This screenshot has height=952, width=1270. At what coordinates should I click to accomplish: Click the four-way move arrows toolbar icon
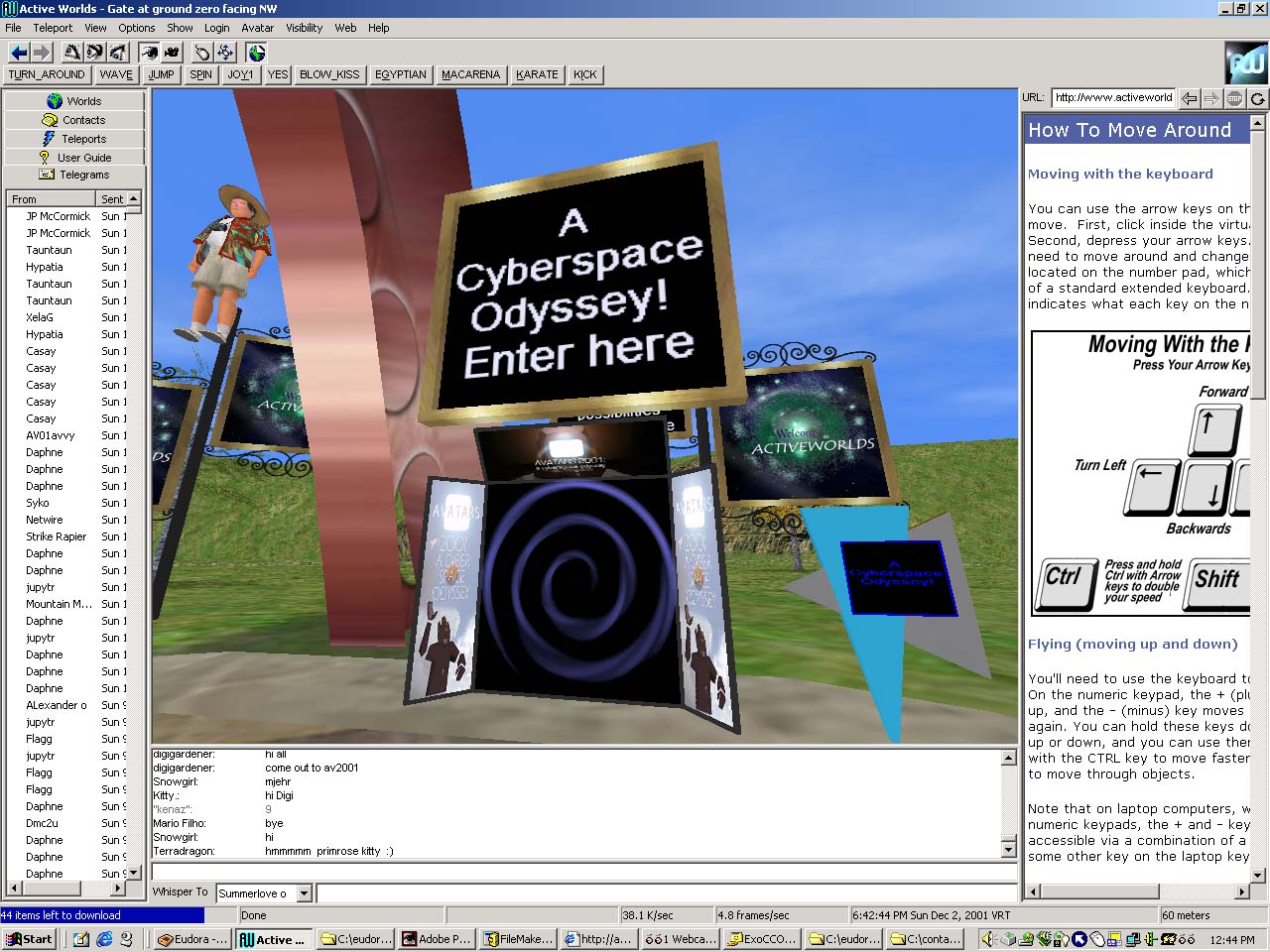coord(225,53)
